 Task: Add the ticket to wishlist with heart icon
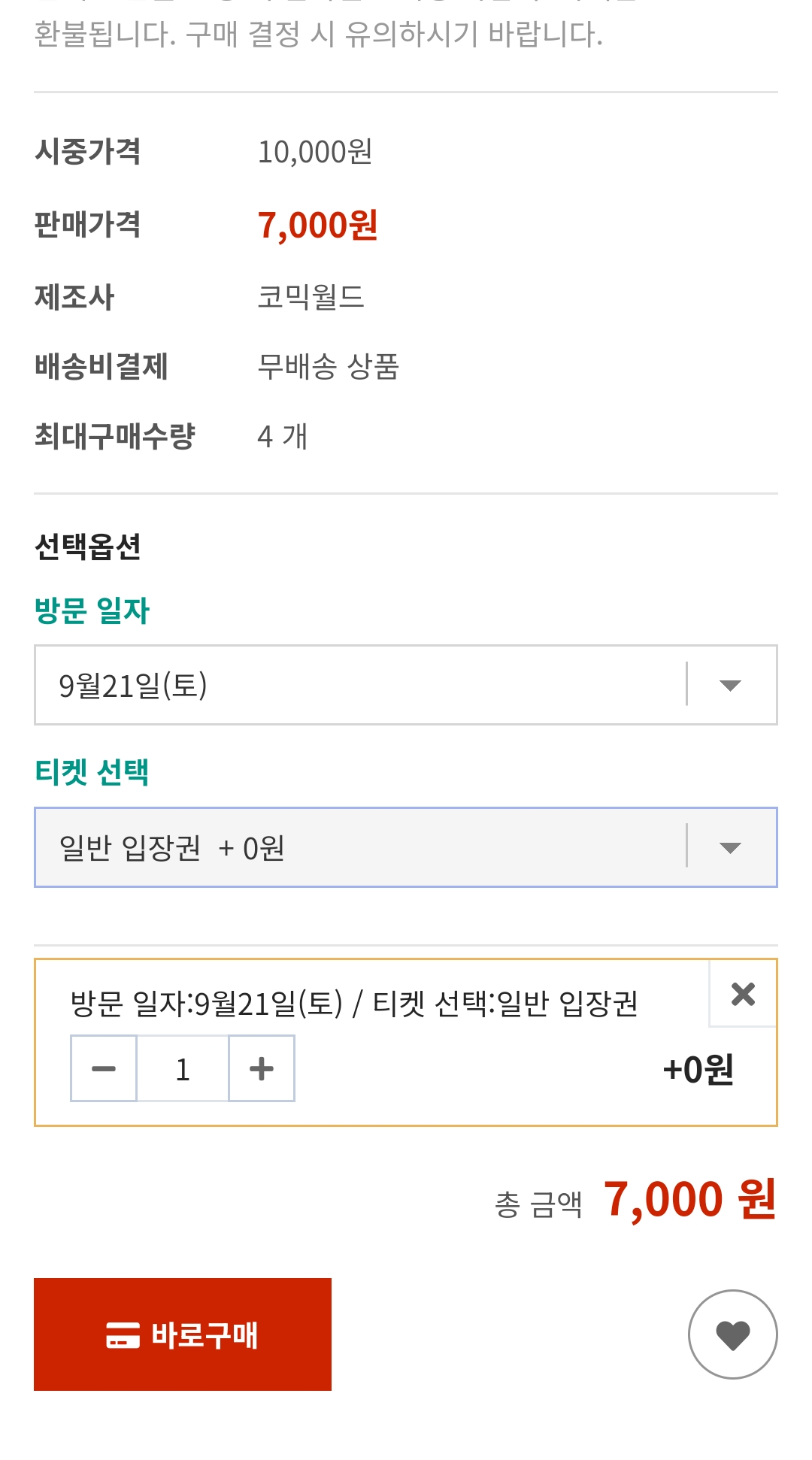click(732, 1334)
